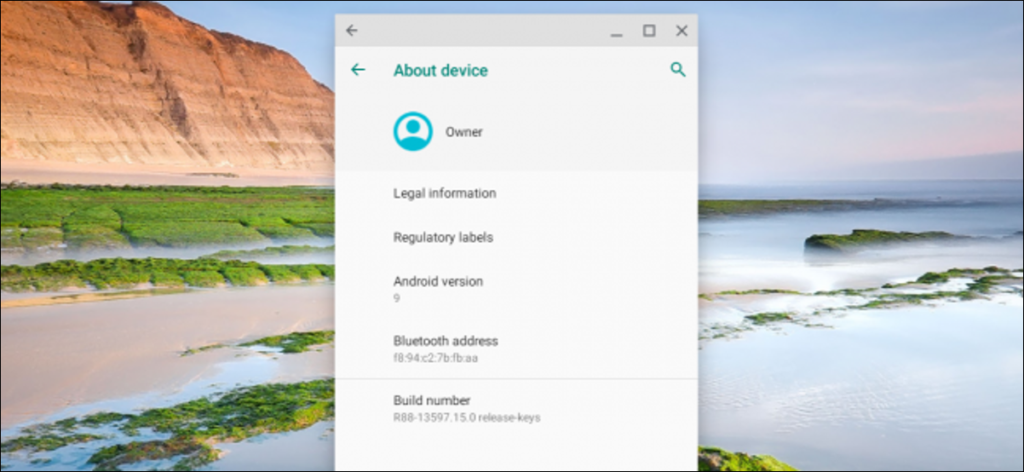1024x472 pixels.
Task: Click the Owner profile avatar icon
Action: [413, 131]
